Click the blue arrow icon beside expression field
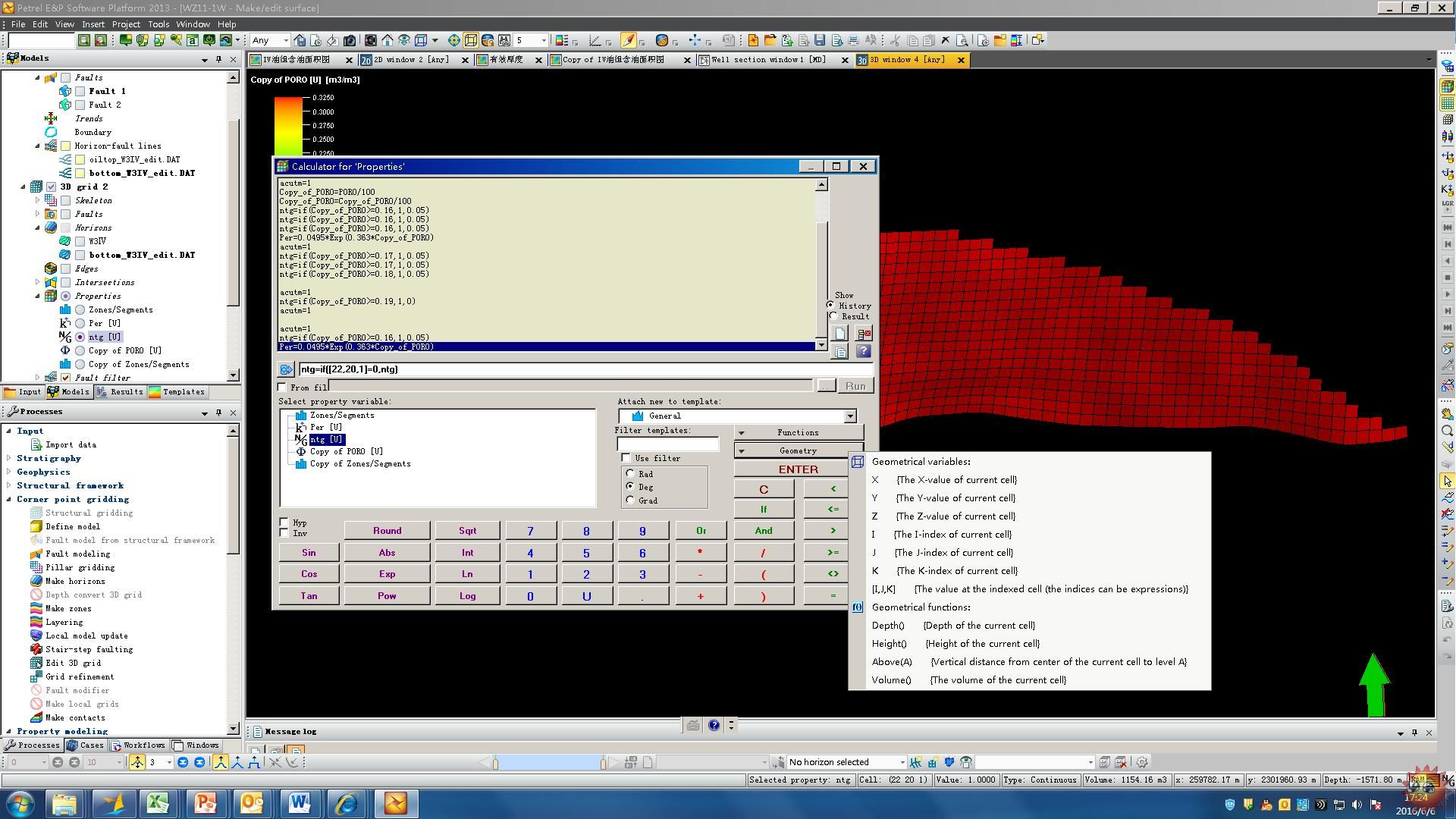The height and width of the screenshot is (819, 1456). 286,369
